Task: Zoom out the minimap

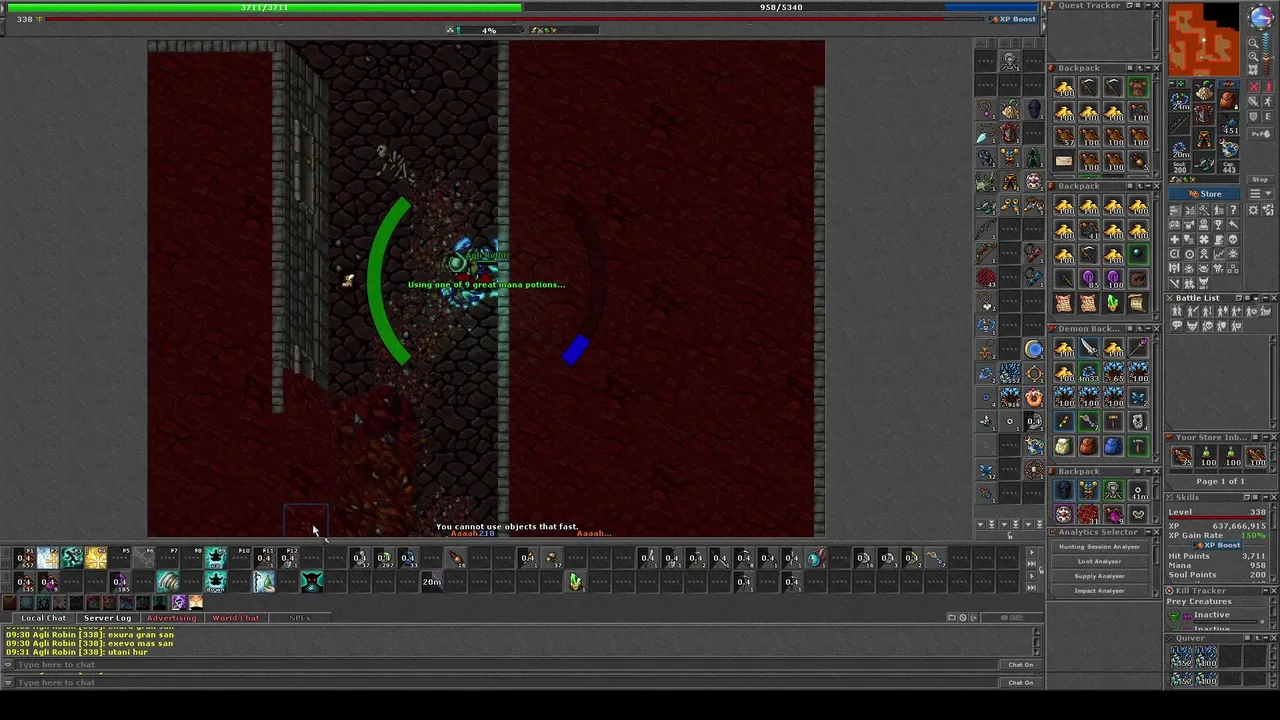Action: [x=1253, y=43]
